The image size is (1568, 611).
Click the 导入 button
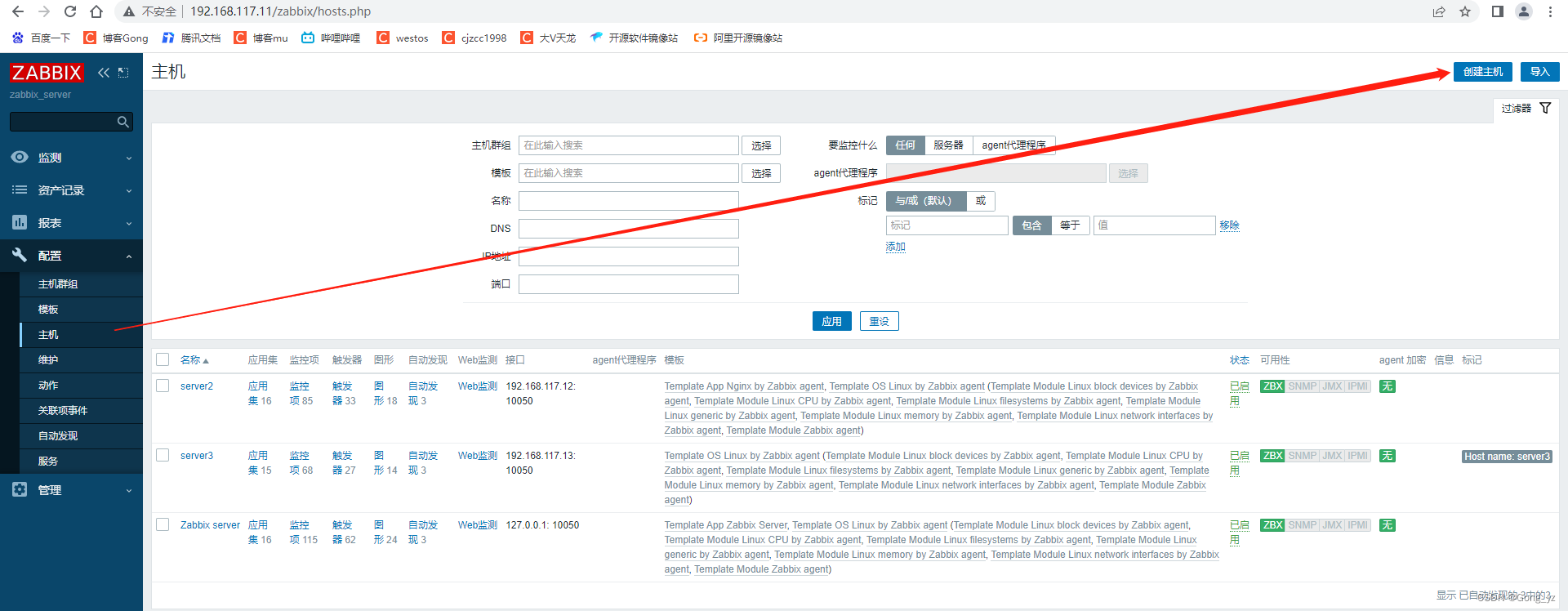tap(1539, 72)
